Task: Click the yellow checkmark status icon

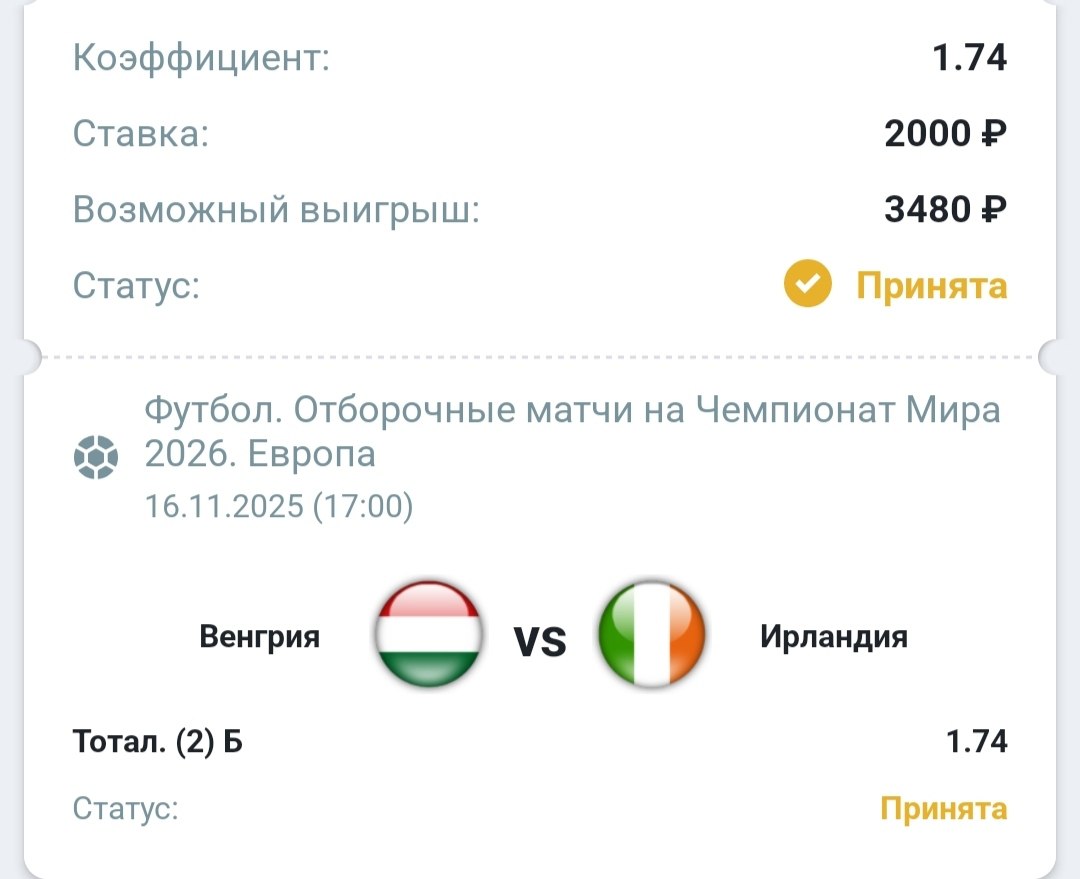Action: [807, 287]
